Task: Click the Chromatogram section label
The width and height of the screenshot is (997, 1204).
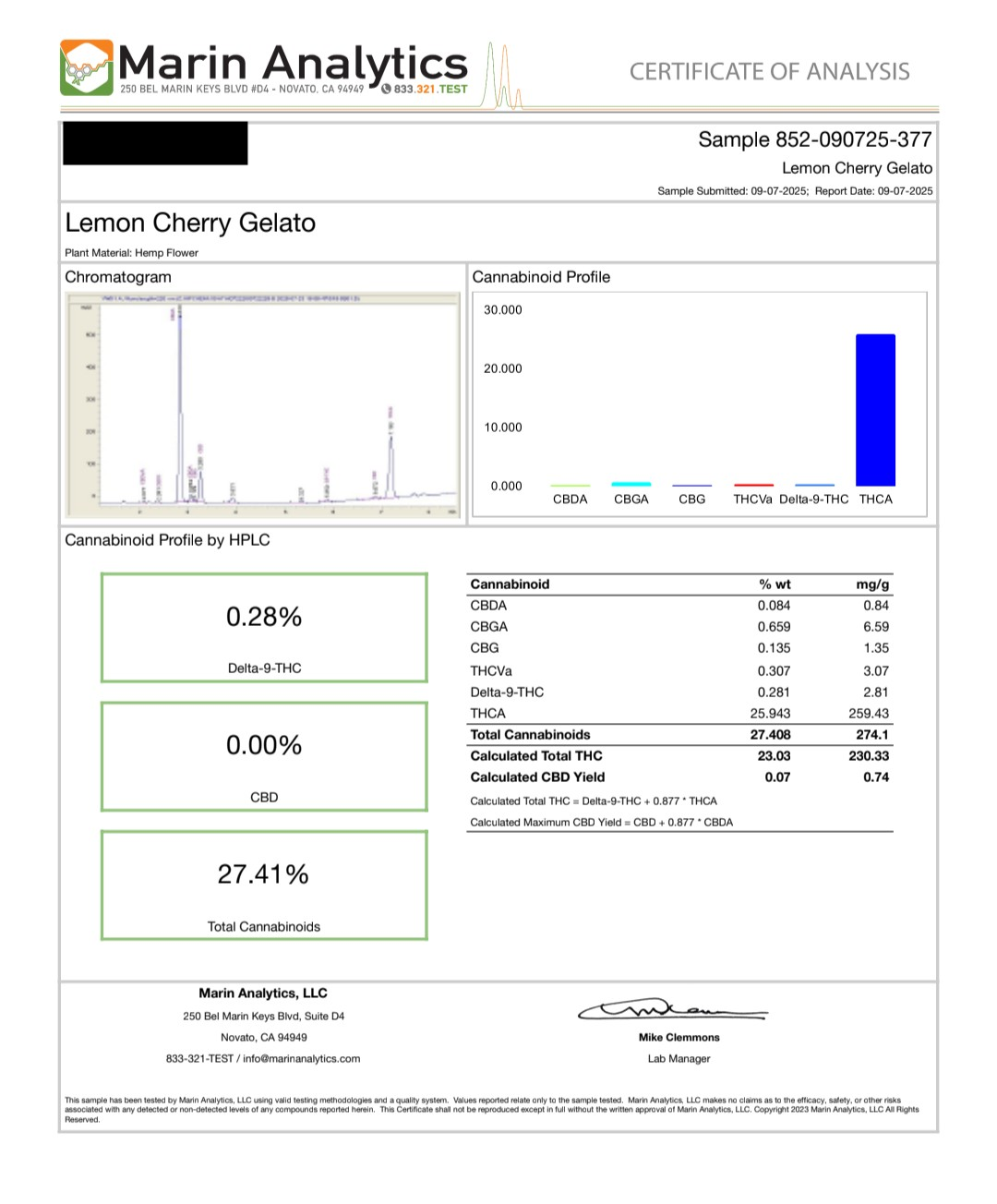Action: 118,277
